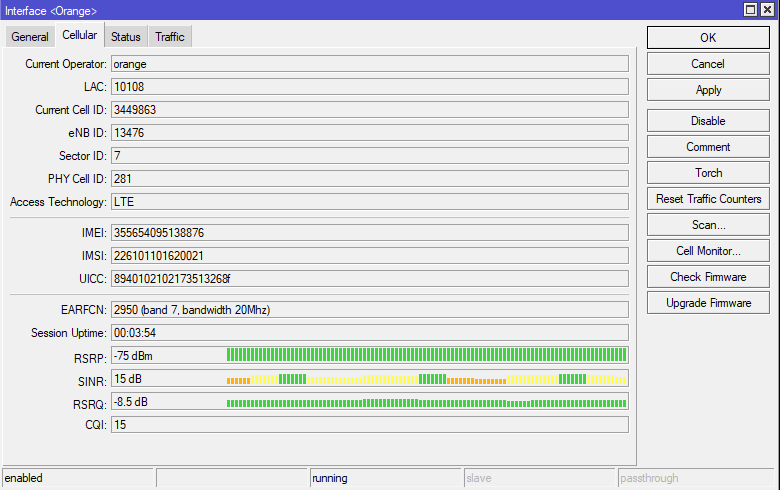This screenshot has width=780, height=490.
Task: Click the '-8.5 dB' RSRQ value
Action: pyautogui.click(x=131, y=402)
